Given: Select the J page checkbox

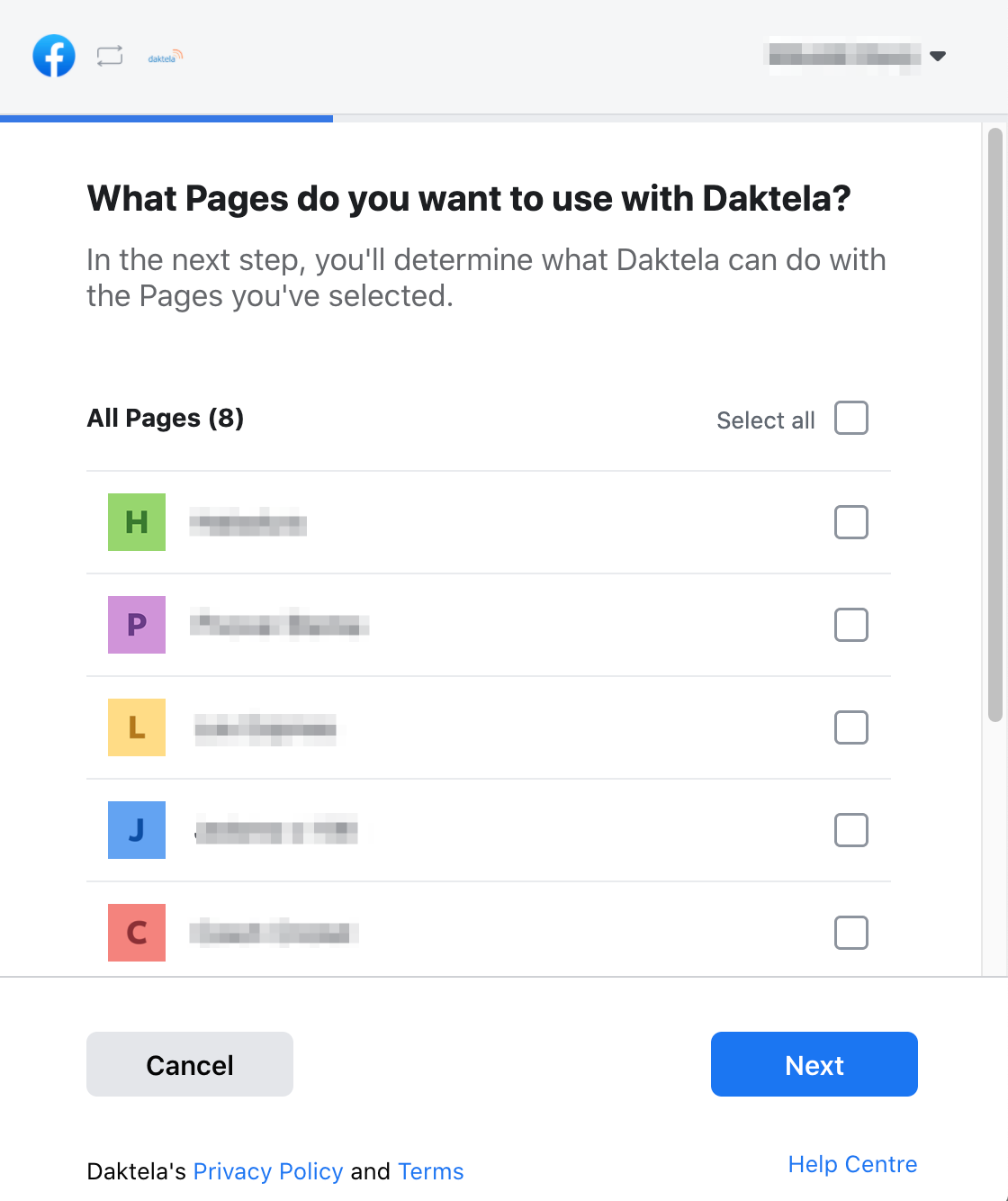Looking at the screenshot, I should click(x=851, y=830).
